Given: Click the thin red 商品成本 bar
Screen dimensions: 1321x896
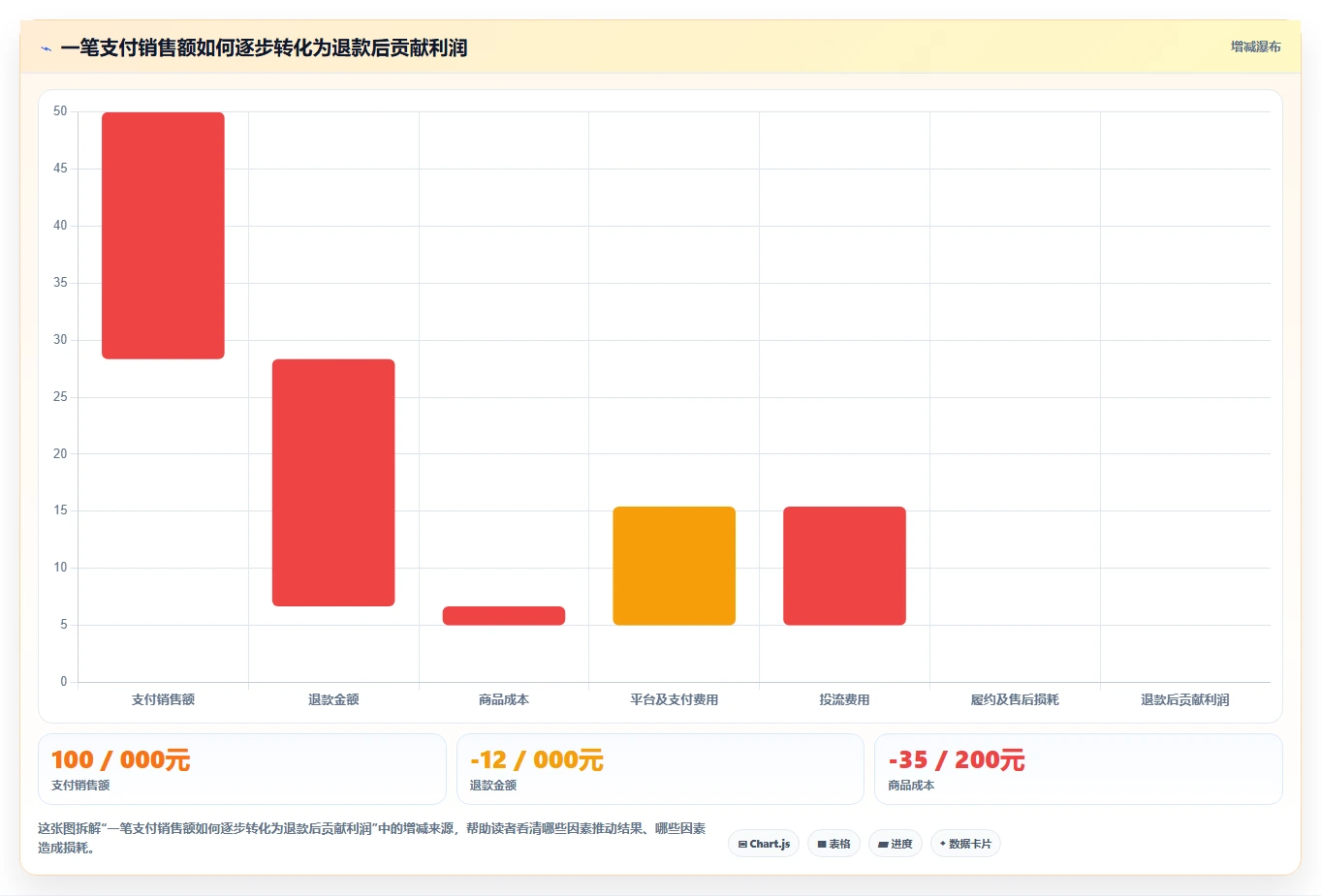Looking at the screenshot, I should (x=504, y=615).
